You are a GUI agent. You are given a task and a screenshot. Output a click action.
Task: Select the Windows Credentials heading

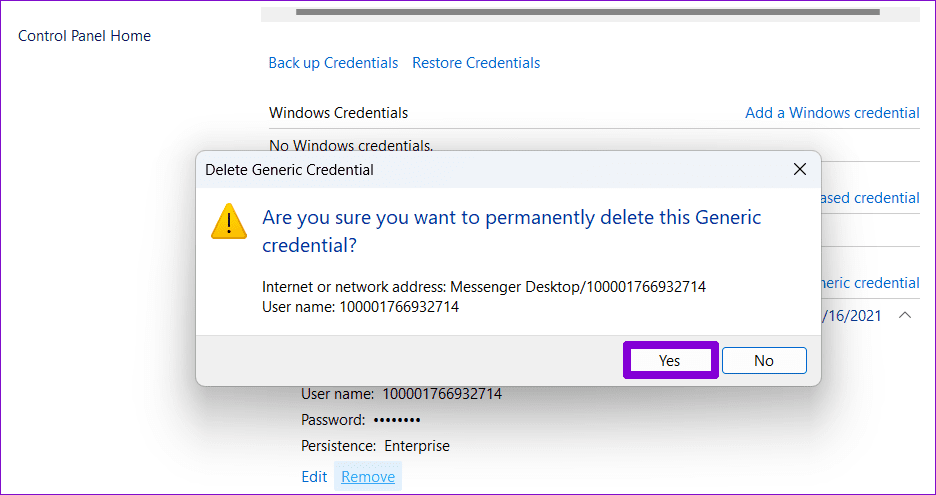coord(338,113)
